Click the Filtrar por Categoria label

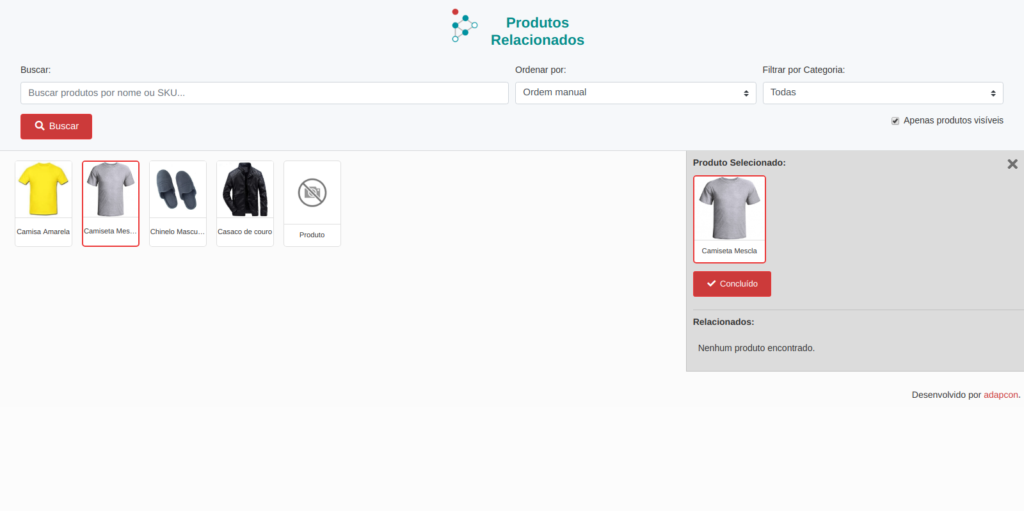tap(804, 69)
